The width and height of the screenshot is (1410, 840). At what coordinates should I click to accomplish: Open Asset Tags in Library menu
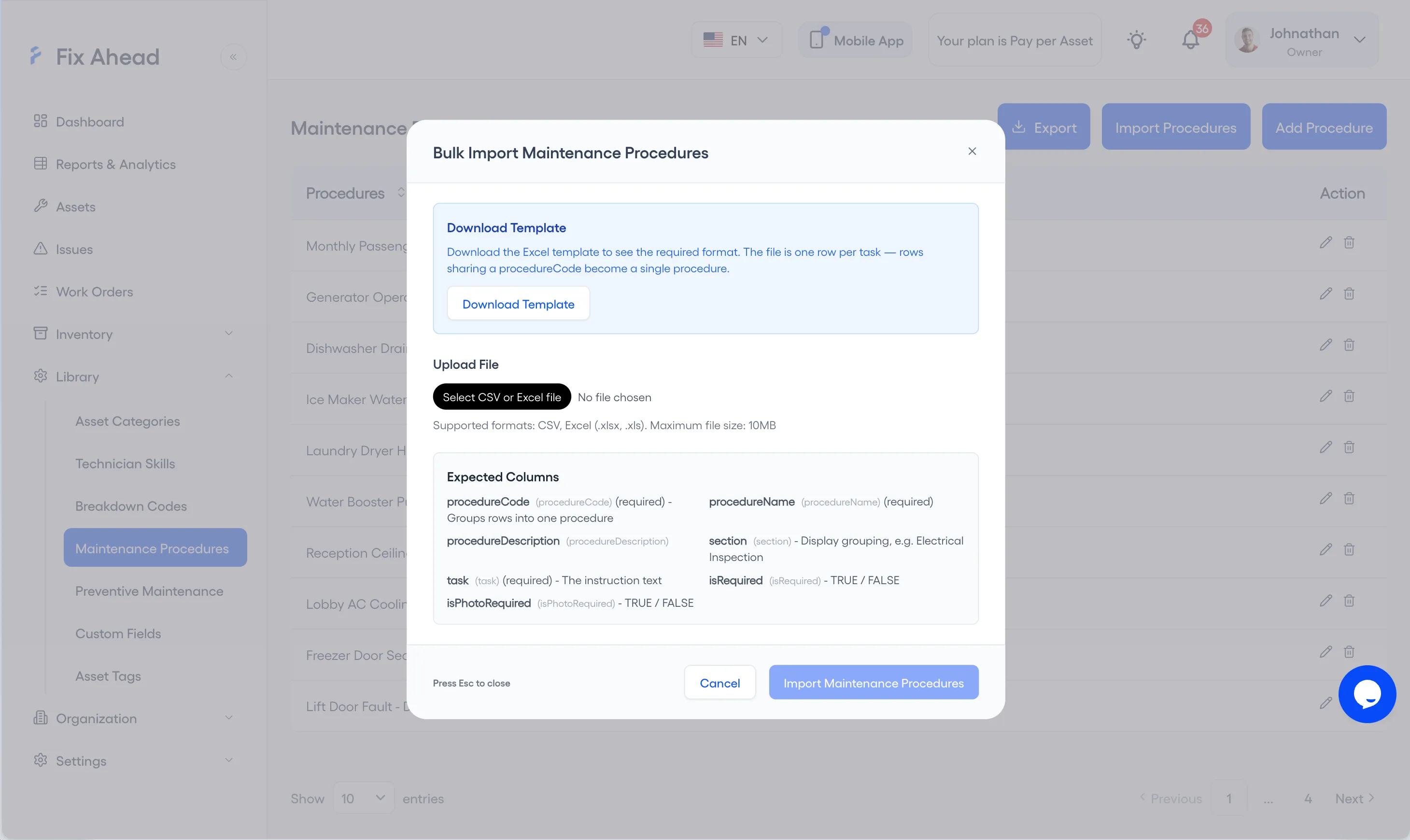(x=108, y=676)
